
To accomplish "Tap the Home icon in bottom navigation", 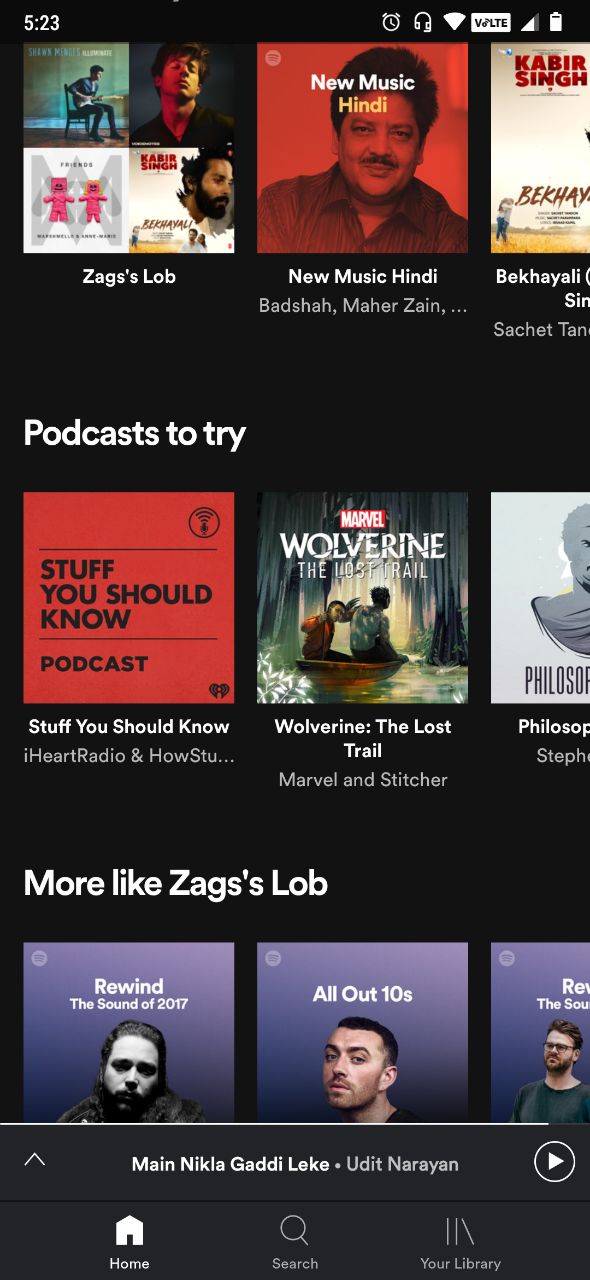I will pyautogui.click(x=129, y=1230).
